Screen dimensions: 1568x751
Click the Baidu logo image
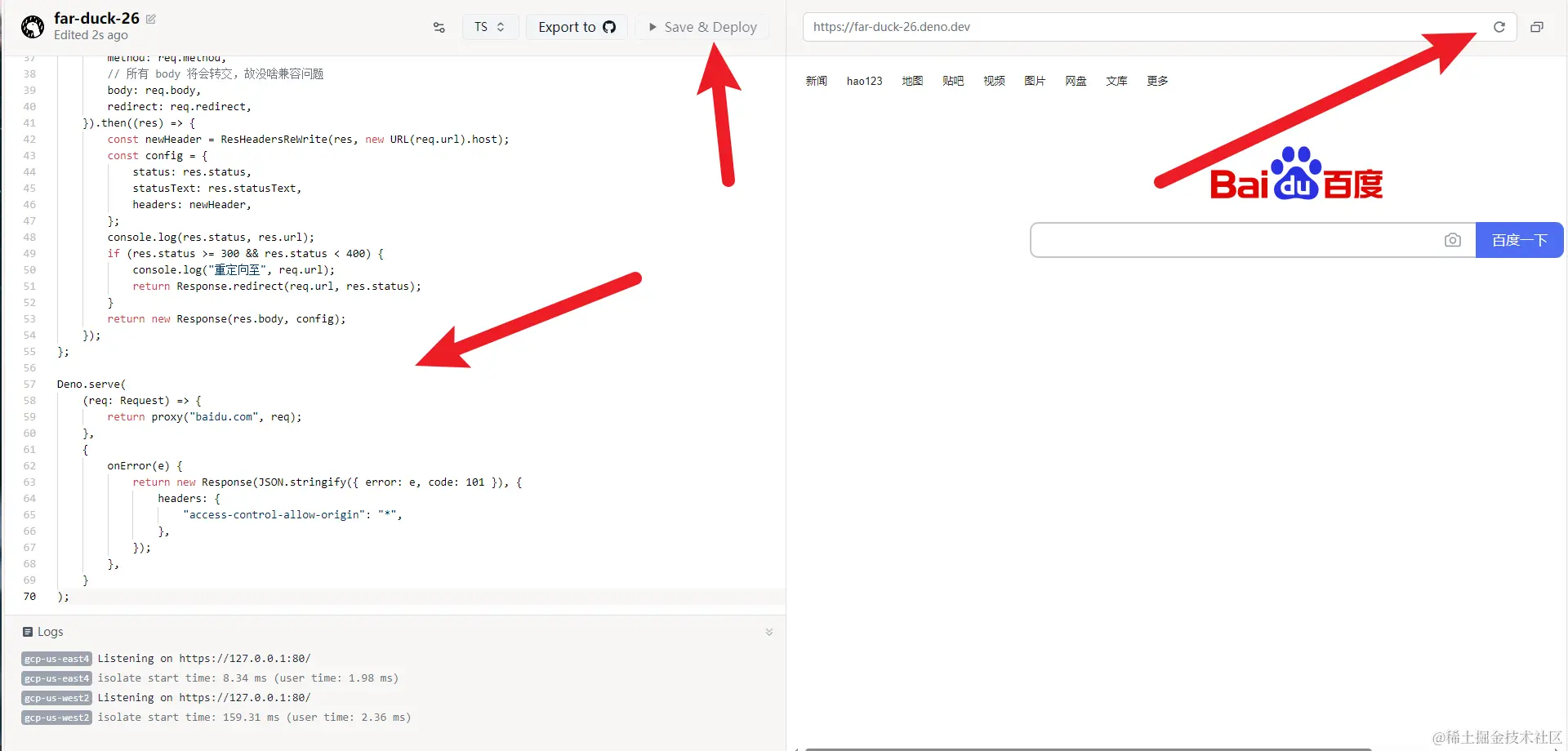(1296, 174)
